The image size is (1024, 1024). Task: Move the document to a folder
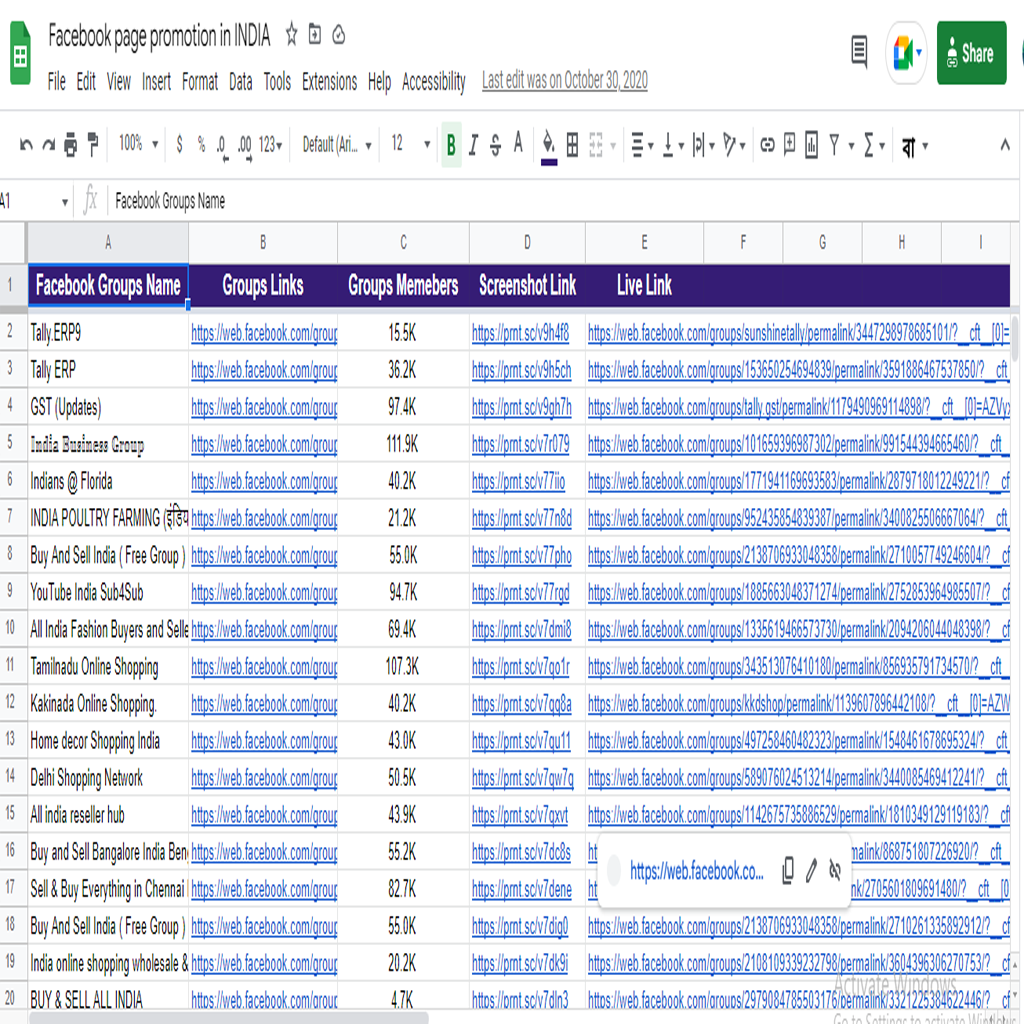tap(315, 34)
